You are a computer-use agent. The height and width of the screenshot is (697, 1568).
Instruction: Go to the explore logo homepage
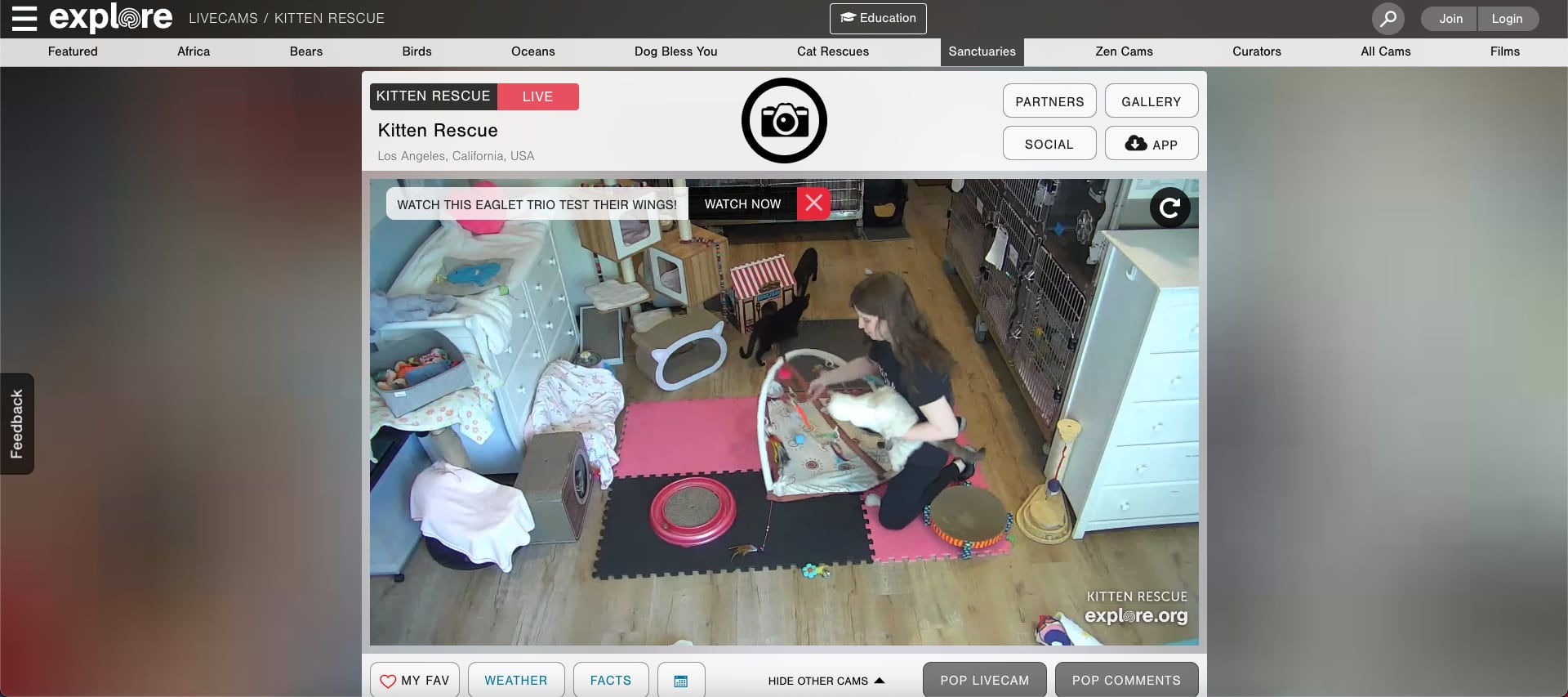111,18
